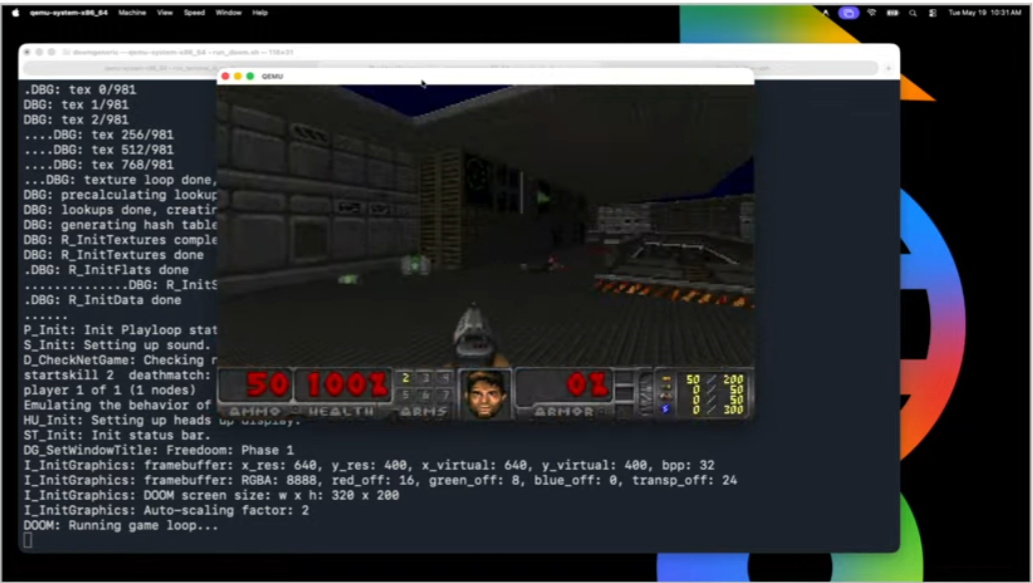Viewport: 1033px width, 583px height.
Task: Click '.DBG: R_InitData done' line
Action: pos(102,300)
